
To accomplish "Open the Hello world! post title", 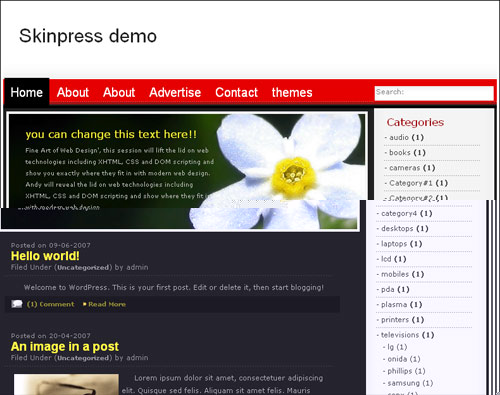I will tap(45, 256).
